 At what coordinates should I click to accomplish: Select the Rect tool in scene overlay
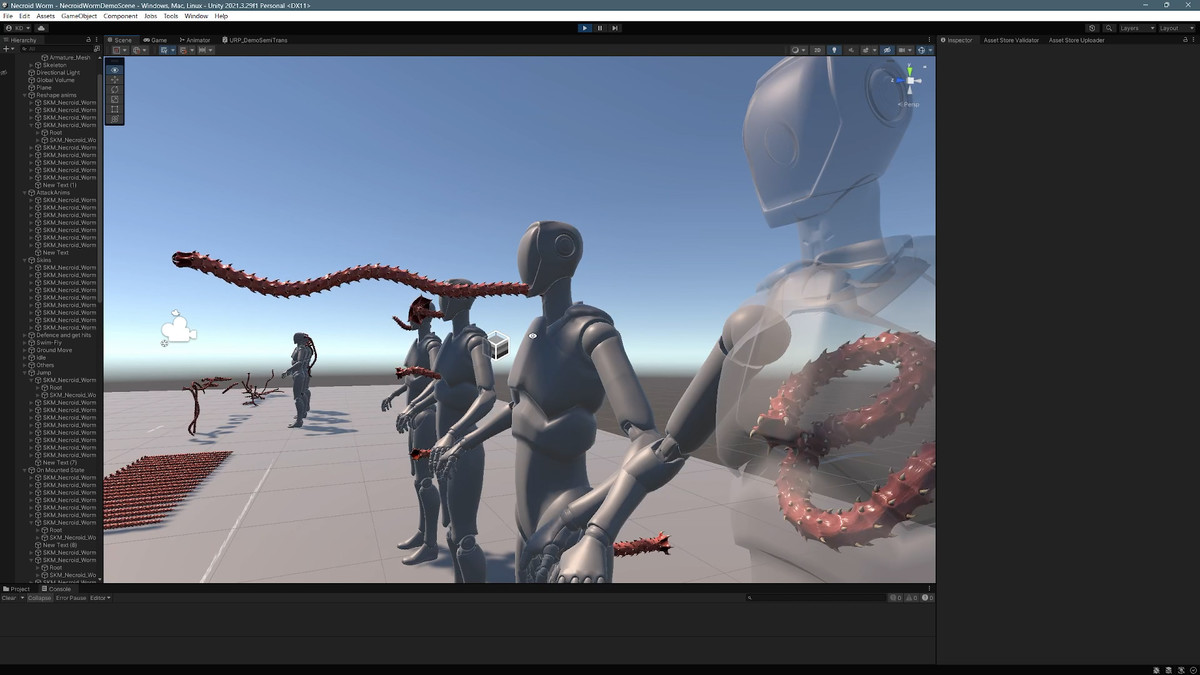tap(115, 109)
